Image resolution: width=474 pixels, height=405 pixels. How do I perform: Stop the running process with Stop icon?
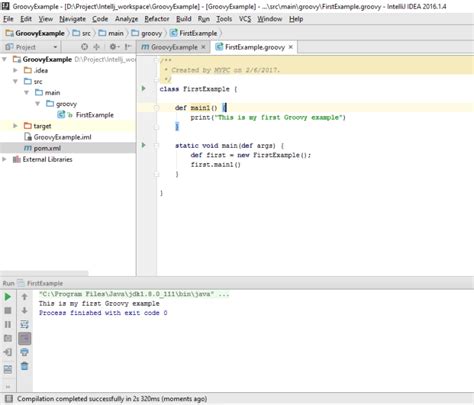(8, 310)
